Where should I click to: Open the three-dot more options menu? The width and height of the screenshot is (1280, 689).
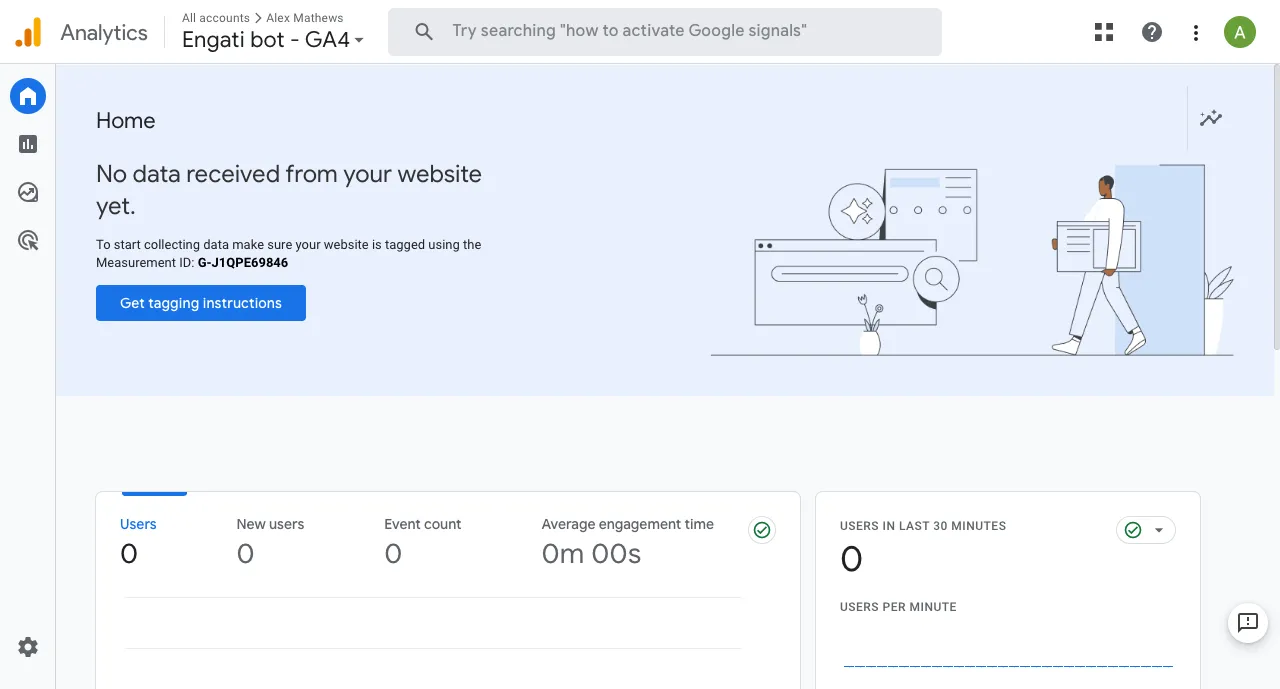click(1196, 32)
